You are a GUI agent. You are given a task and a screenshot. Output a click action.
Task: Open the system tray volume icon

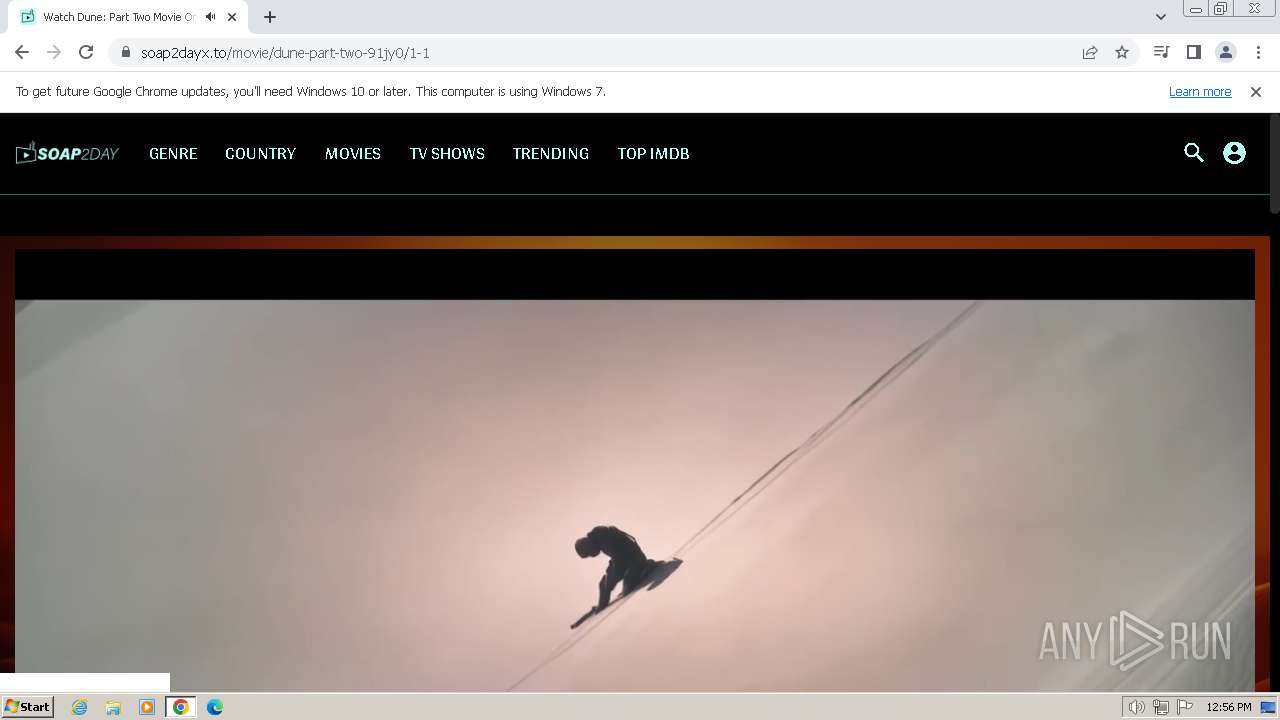[x=1136, y=707]
